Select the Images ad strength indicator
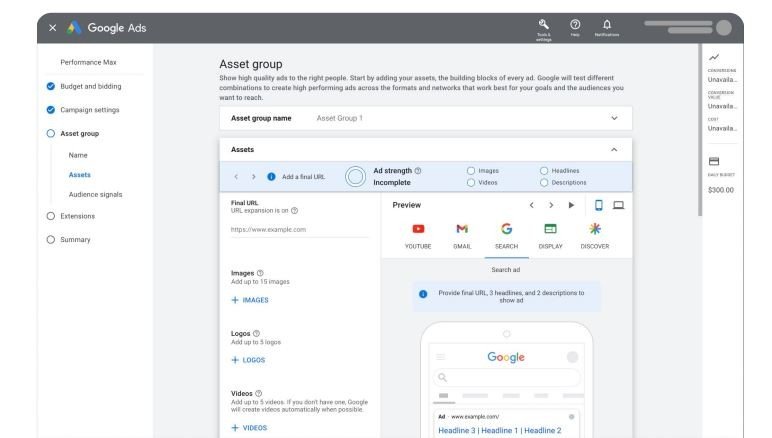772x438 pixels. click(x=471, y=171)
